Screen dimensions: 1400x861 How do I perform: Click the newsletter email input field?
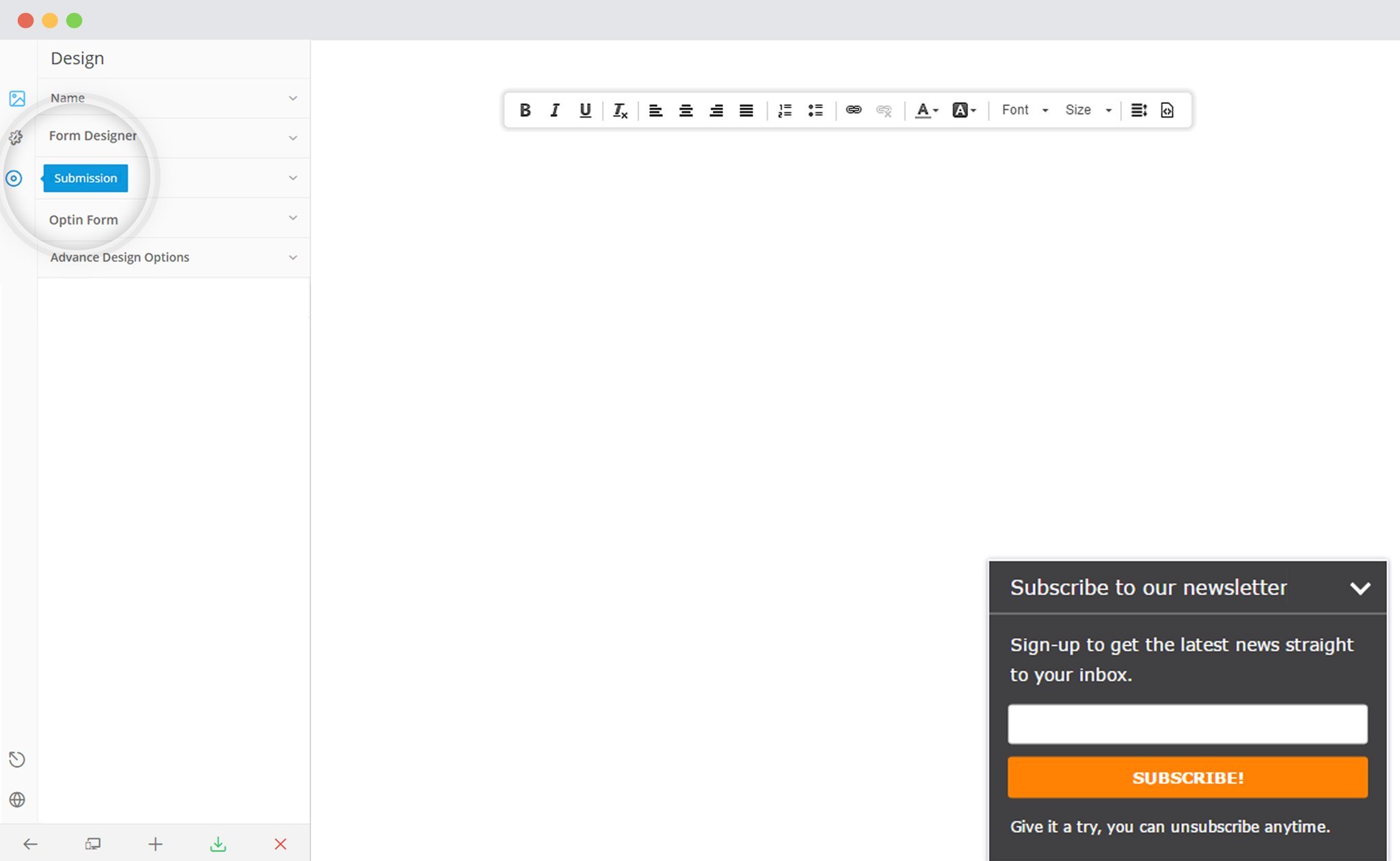[x=1187, y=724]
